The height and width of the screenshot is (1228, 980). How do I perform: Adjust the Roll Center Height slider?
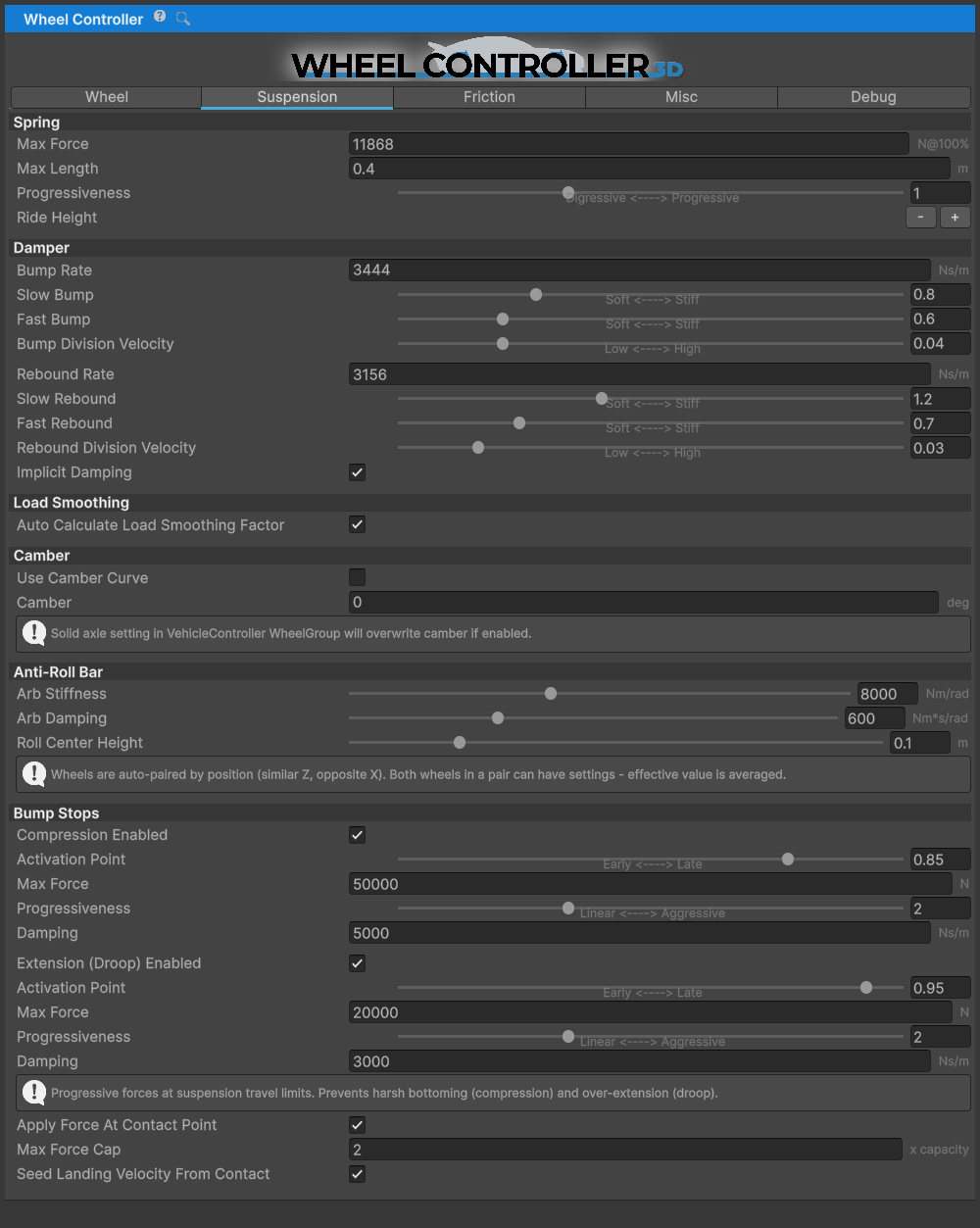click(x=615, y=742)
